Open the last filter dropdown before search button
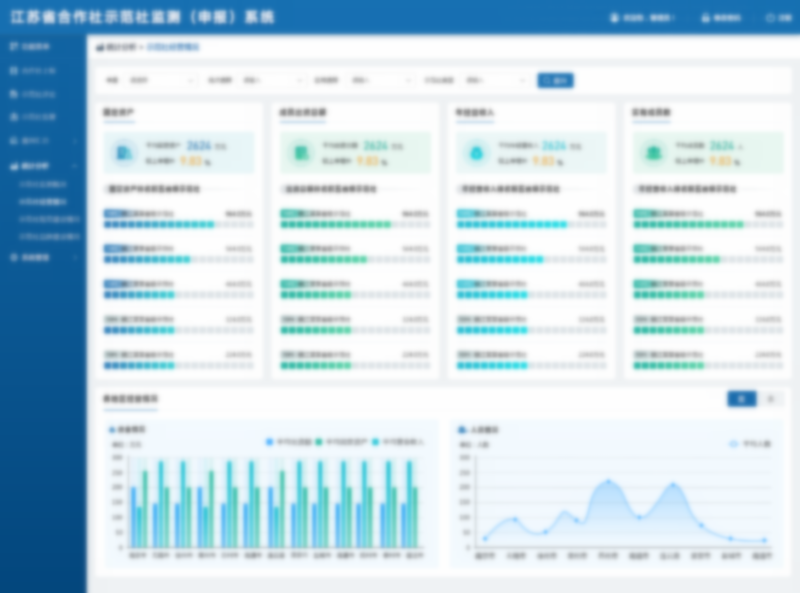Viewport: 800px width, 593px height. tap(496, 80)
